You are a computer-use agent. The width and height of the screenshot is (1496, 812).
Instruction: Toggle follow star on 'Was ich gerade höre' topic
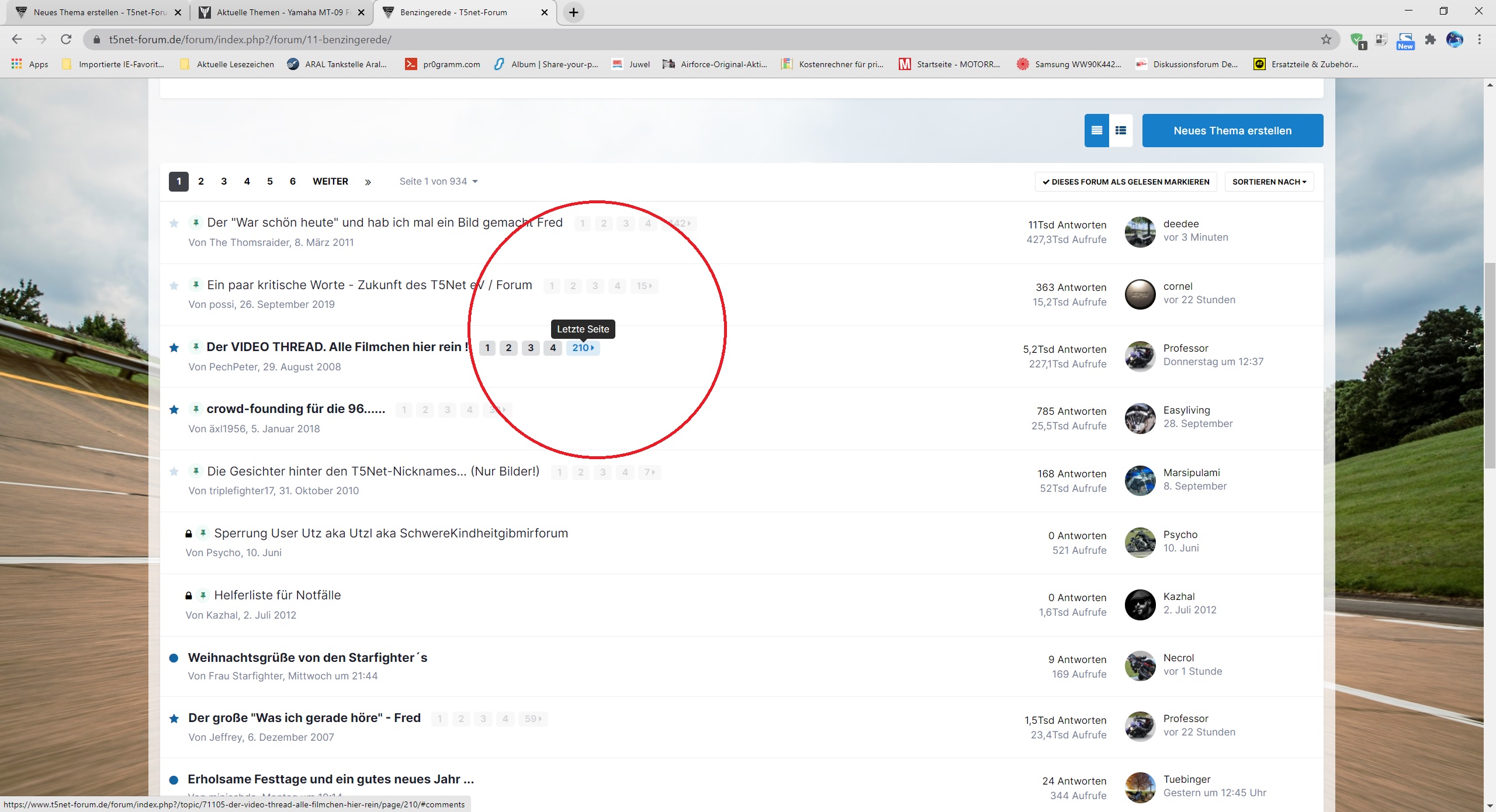coord(174,719)
